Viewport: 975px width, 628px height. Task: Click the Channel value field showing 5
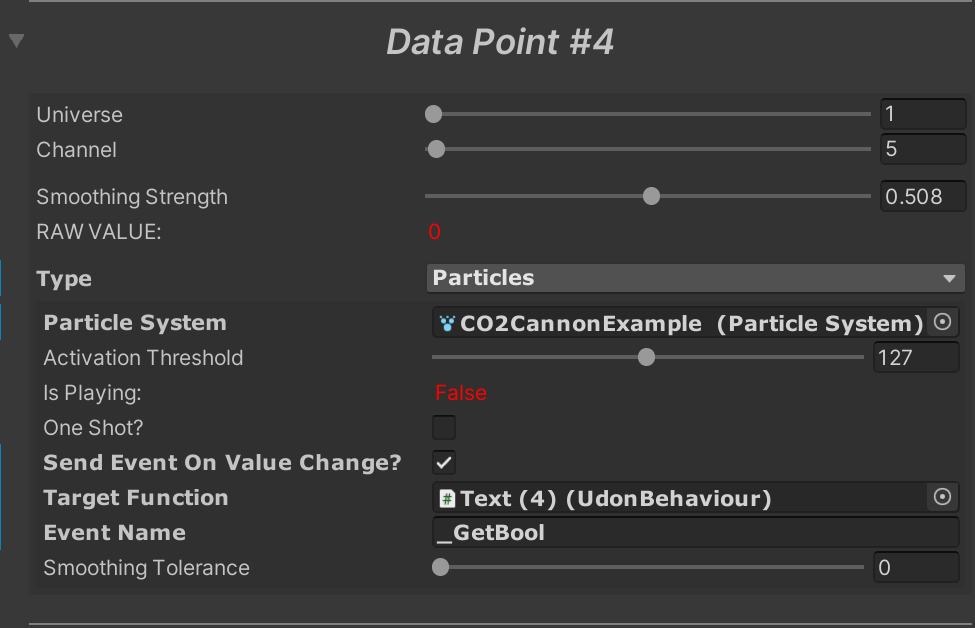pos(922,150)
